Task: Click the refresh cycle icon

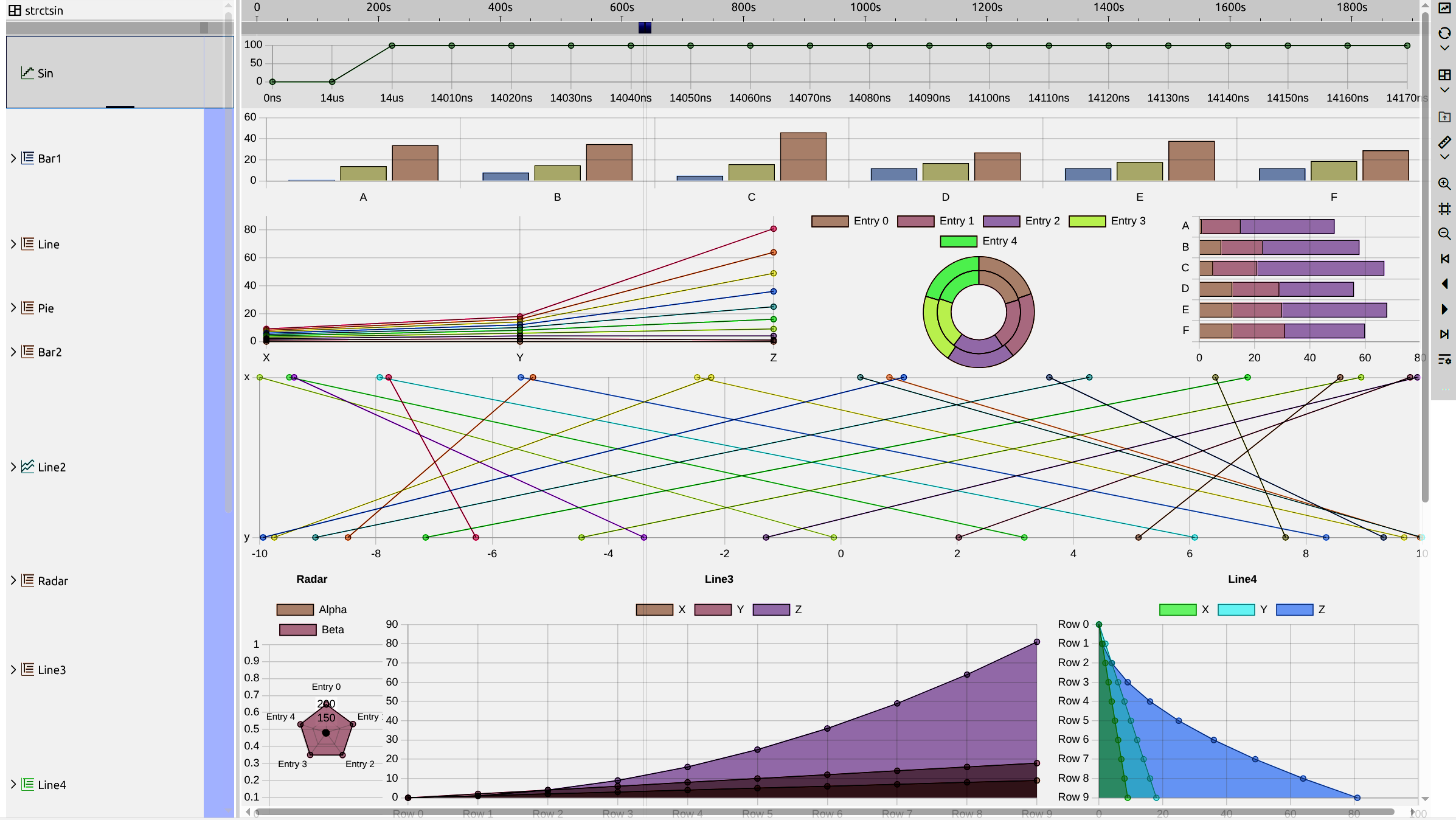Action: [x=1444, y=33]
